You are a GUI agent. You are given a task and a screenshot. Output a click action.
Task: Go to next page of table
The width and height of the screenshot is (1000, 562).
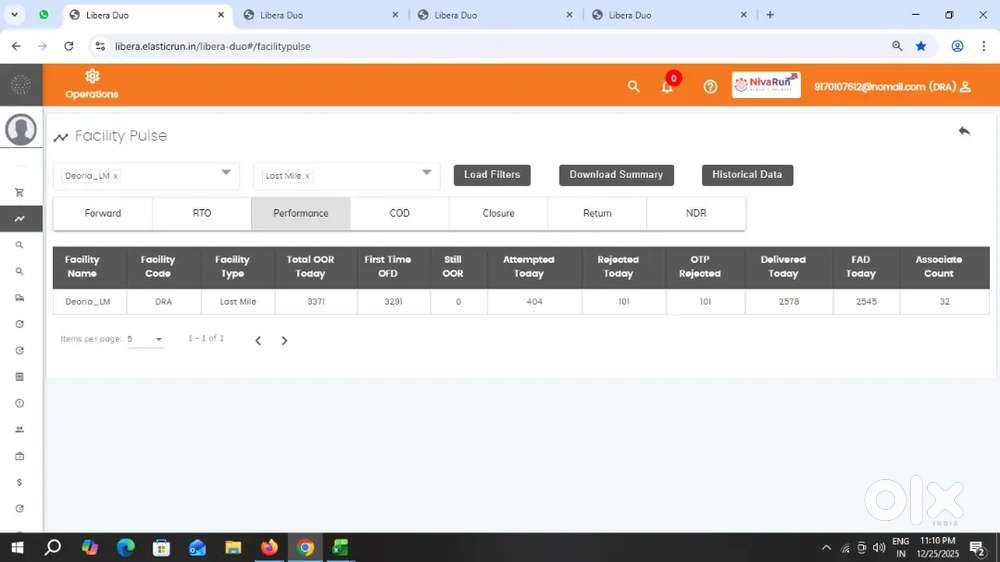(284, 341)
